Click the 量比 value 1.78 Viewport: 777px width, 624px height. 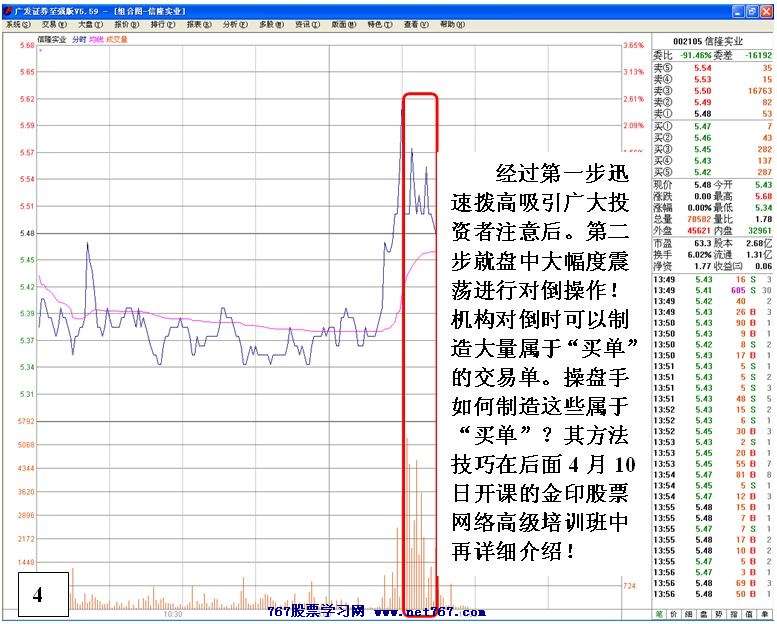pyautogui.click(x=764, y=219)
